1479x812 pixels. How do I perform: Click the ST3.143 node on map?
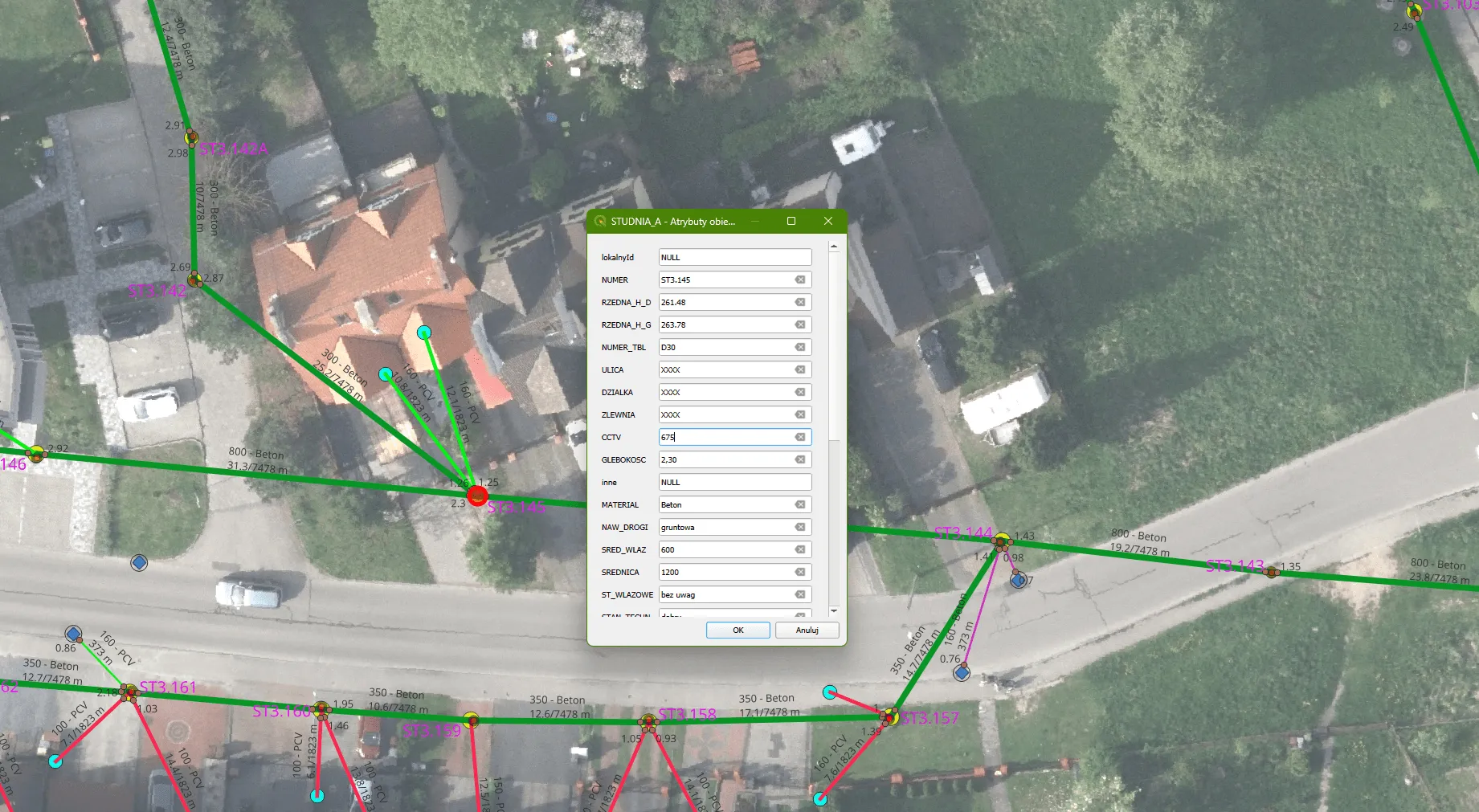pyautogui.click(x=1271, y=572)
